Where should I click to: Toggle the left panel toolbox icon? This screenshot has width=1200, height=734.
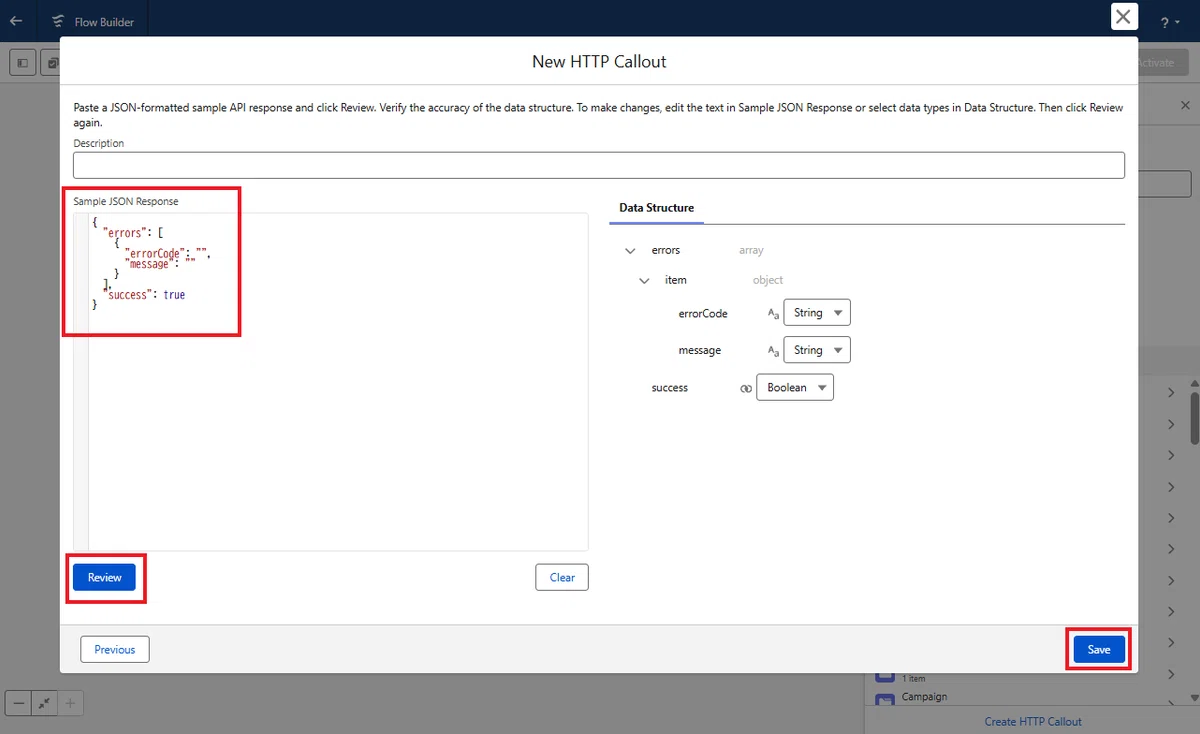coord(23,62)
